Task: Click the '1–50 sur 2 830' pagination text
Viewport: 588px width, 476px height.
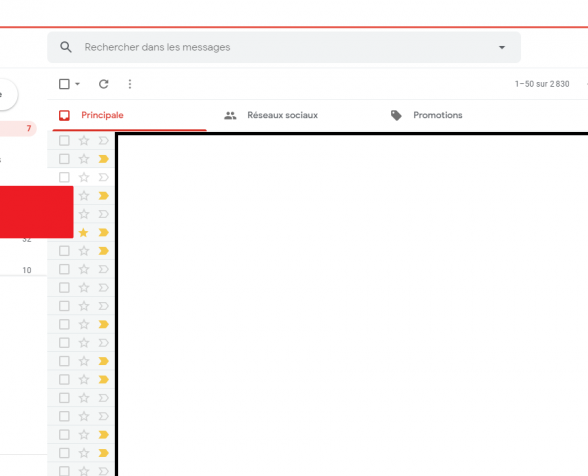Action: click(542, 84)
